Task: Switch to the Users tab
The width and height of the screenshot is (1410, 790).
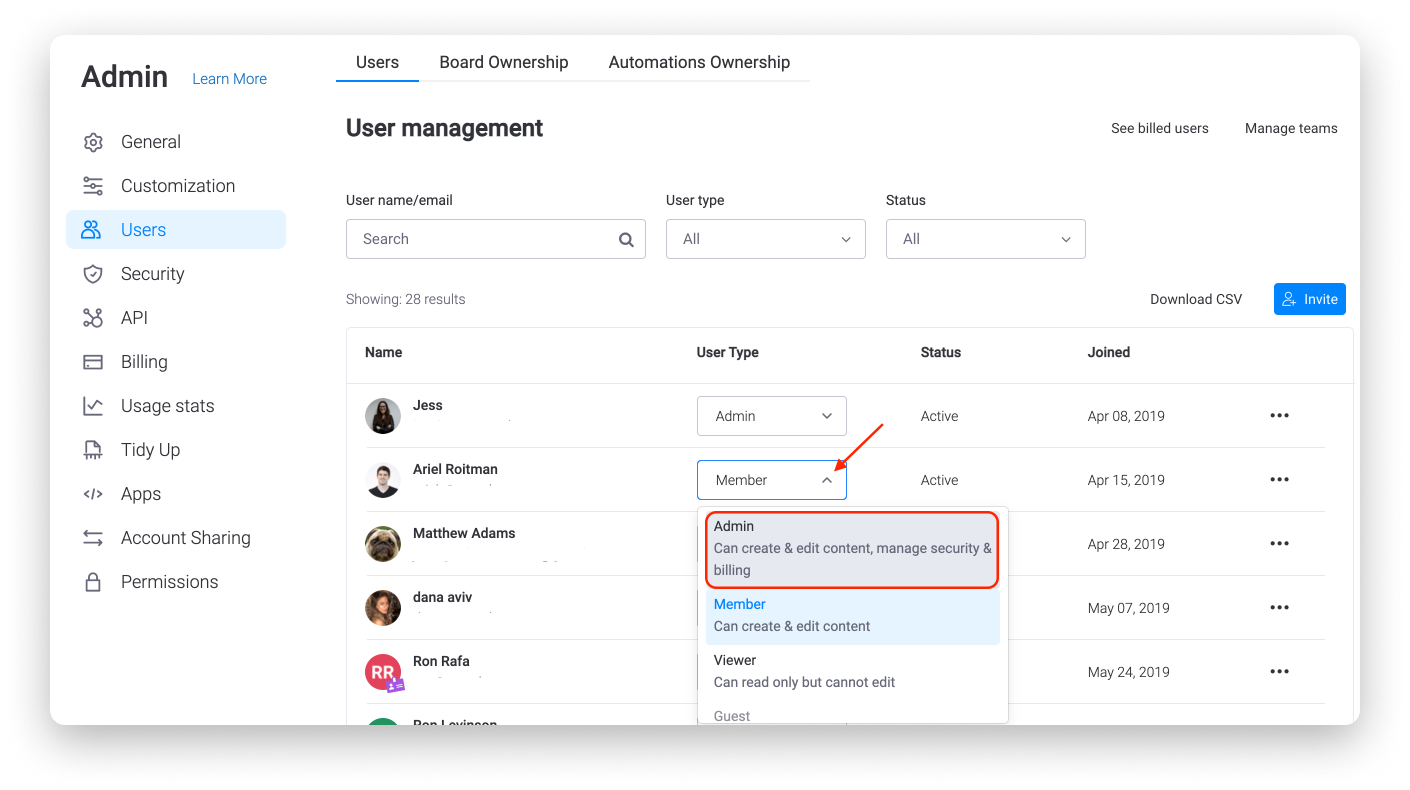Action: (377, 62)
